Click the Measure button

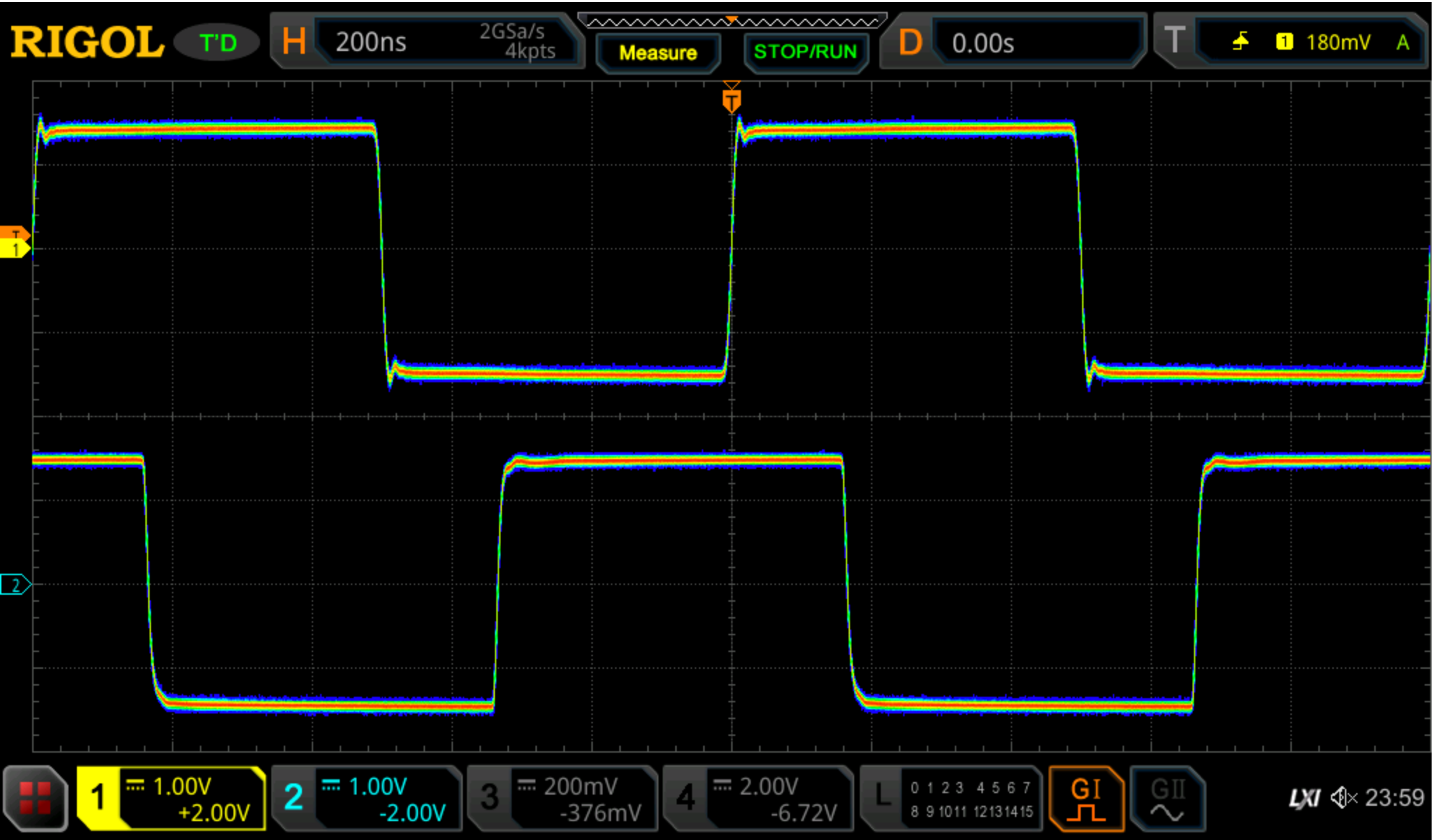pos(658,52)
